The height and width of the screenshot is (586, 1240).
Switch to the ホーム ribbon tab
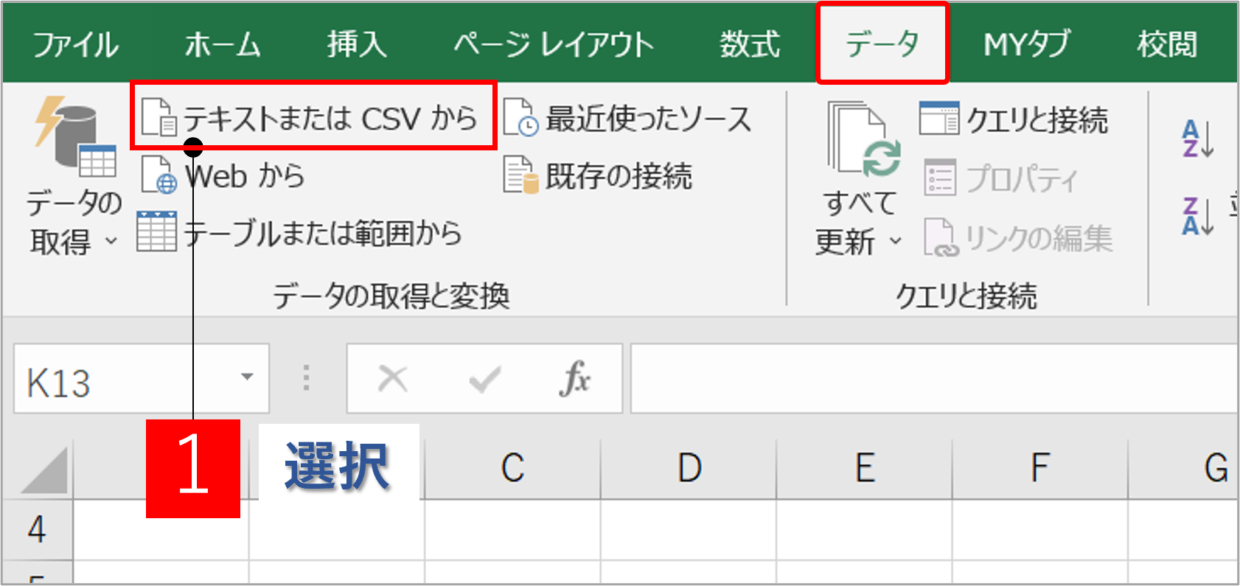[x=223, y=45]
